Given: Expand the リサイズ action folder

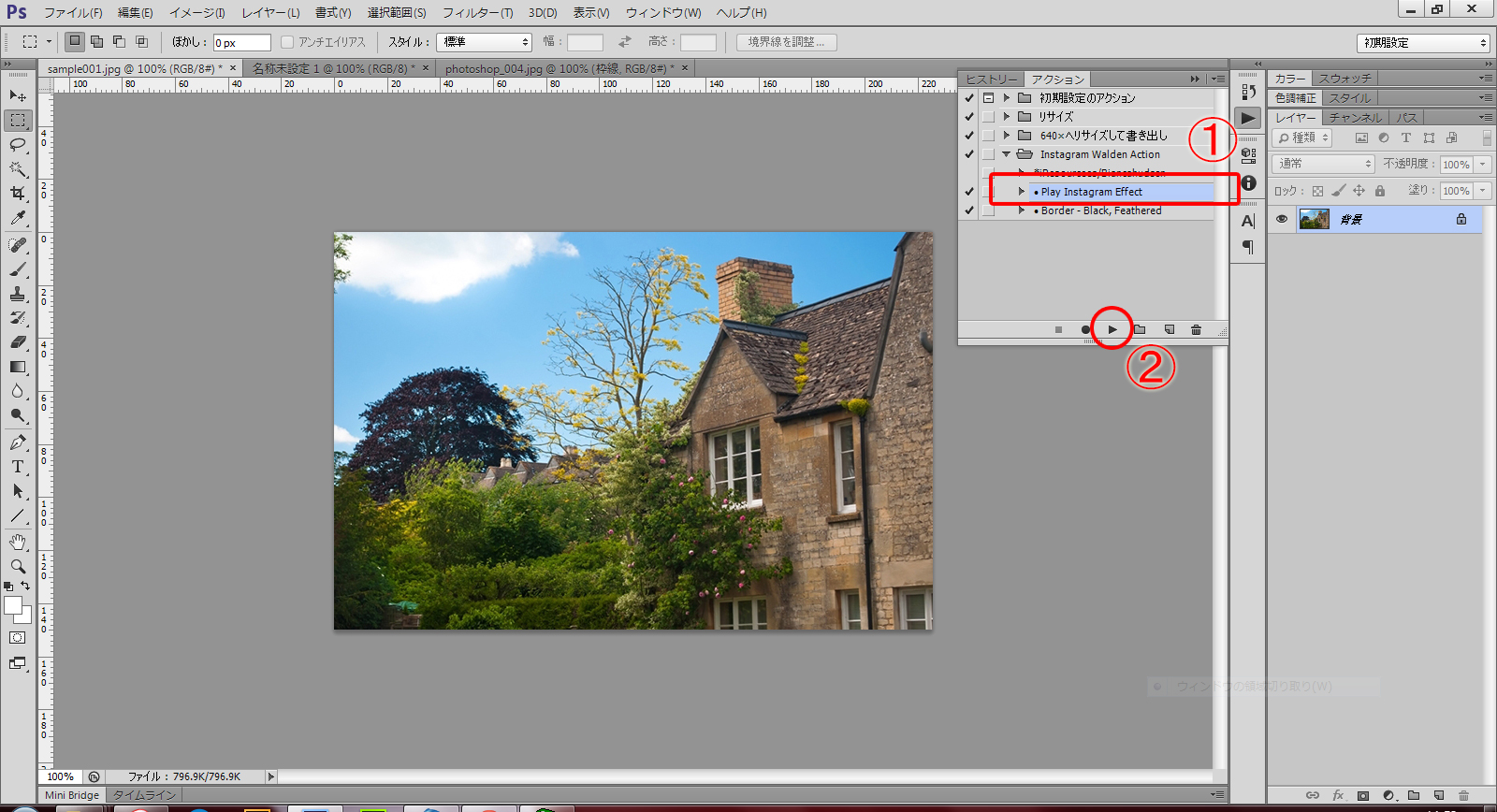Looking at the screenshot, I should click(x=1007, y=117).
